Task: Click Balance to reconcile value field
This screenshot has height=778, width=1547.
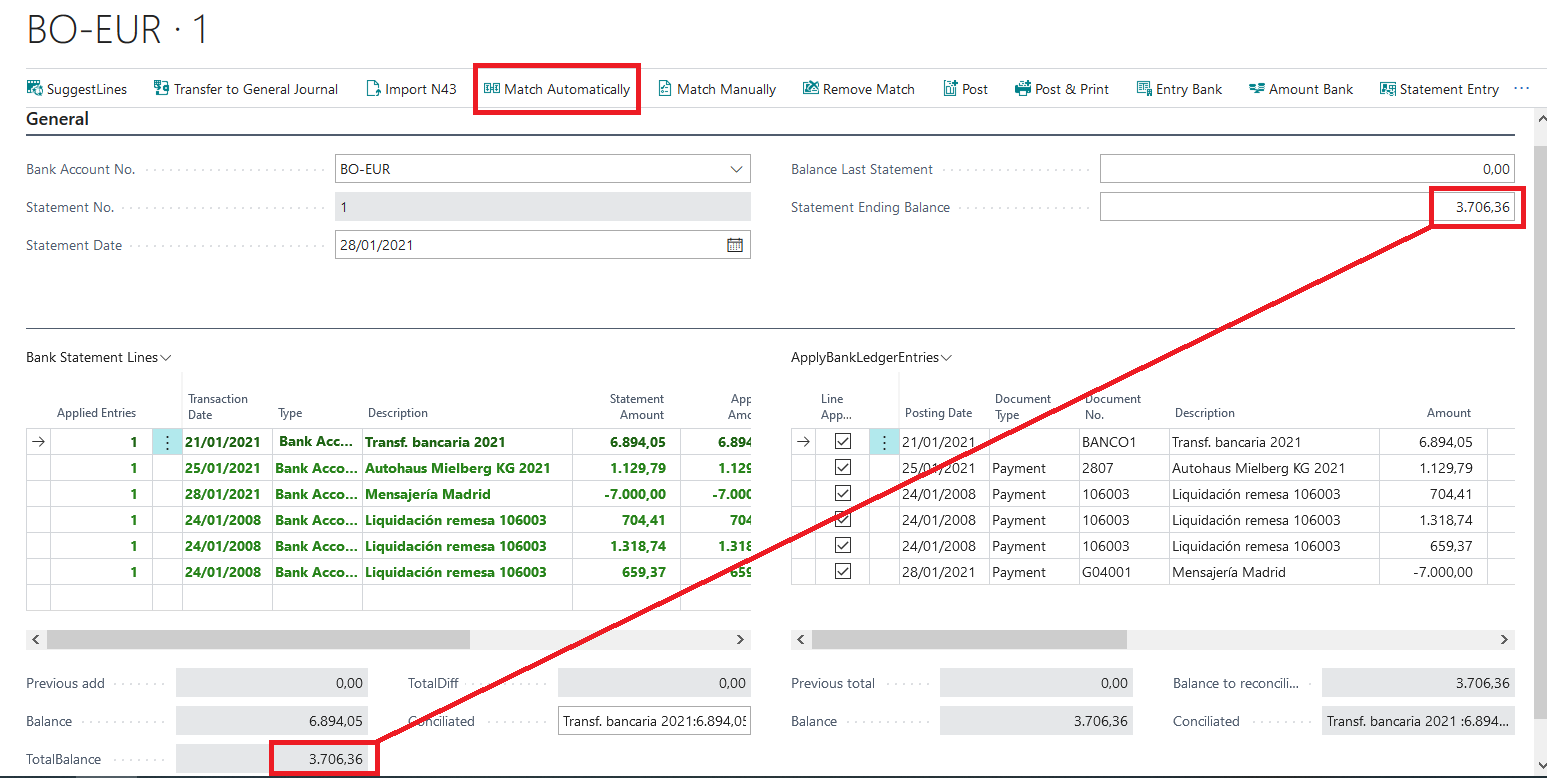Action: (x=1418, y=683)
